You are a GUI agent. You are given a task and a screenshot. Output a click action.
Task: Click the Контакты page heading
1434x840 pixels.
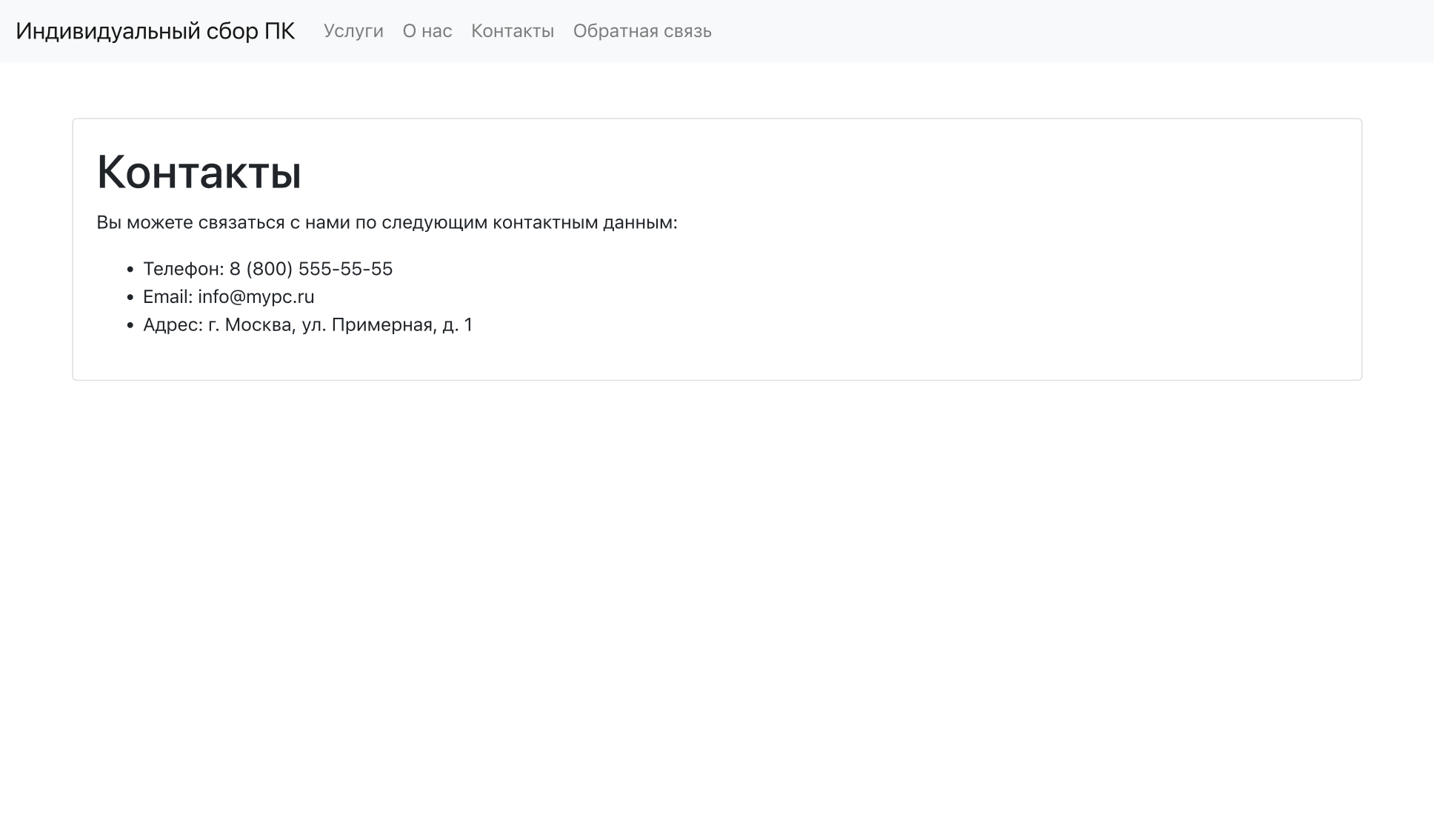(x=200, y=173)
